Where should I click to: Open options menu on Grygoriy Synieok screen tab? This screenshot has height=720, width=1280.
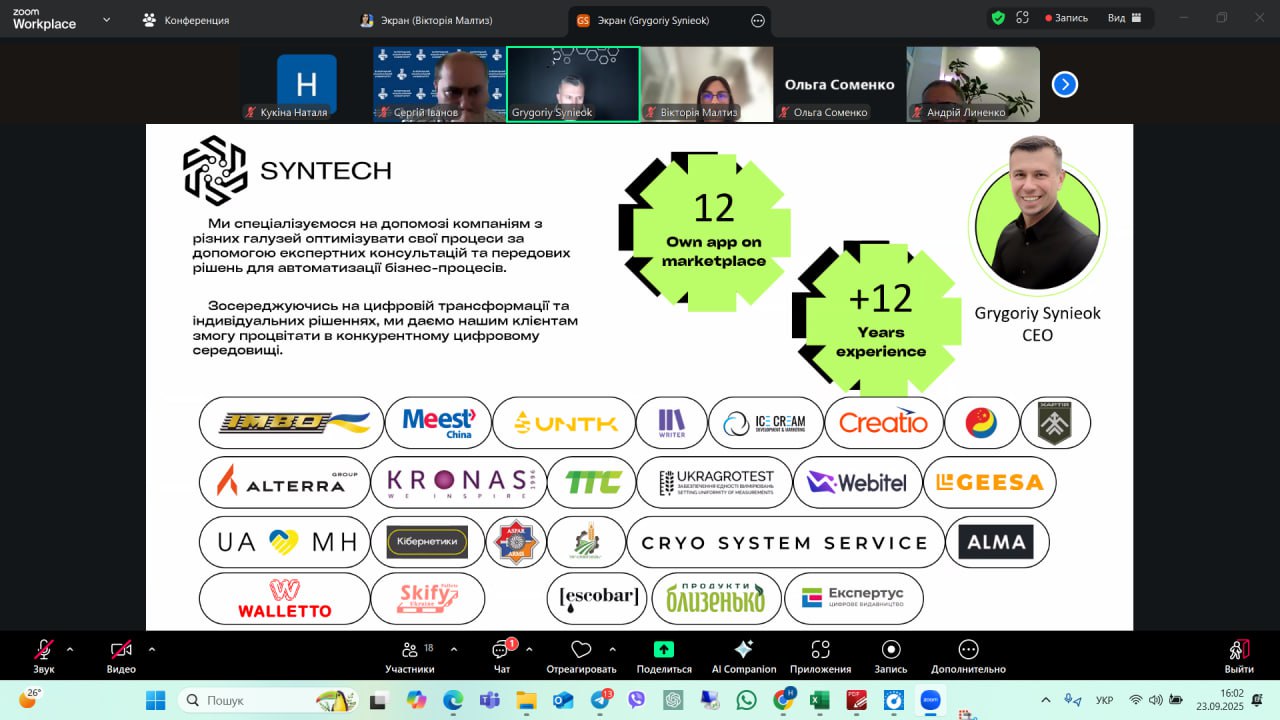757,20
